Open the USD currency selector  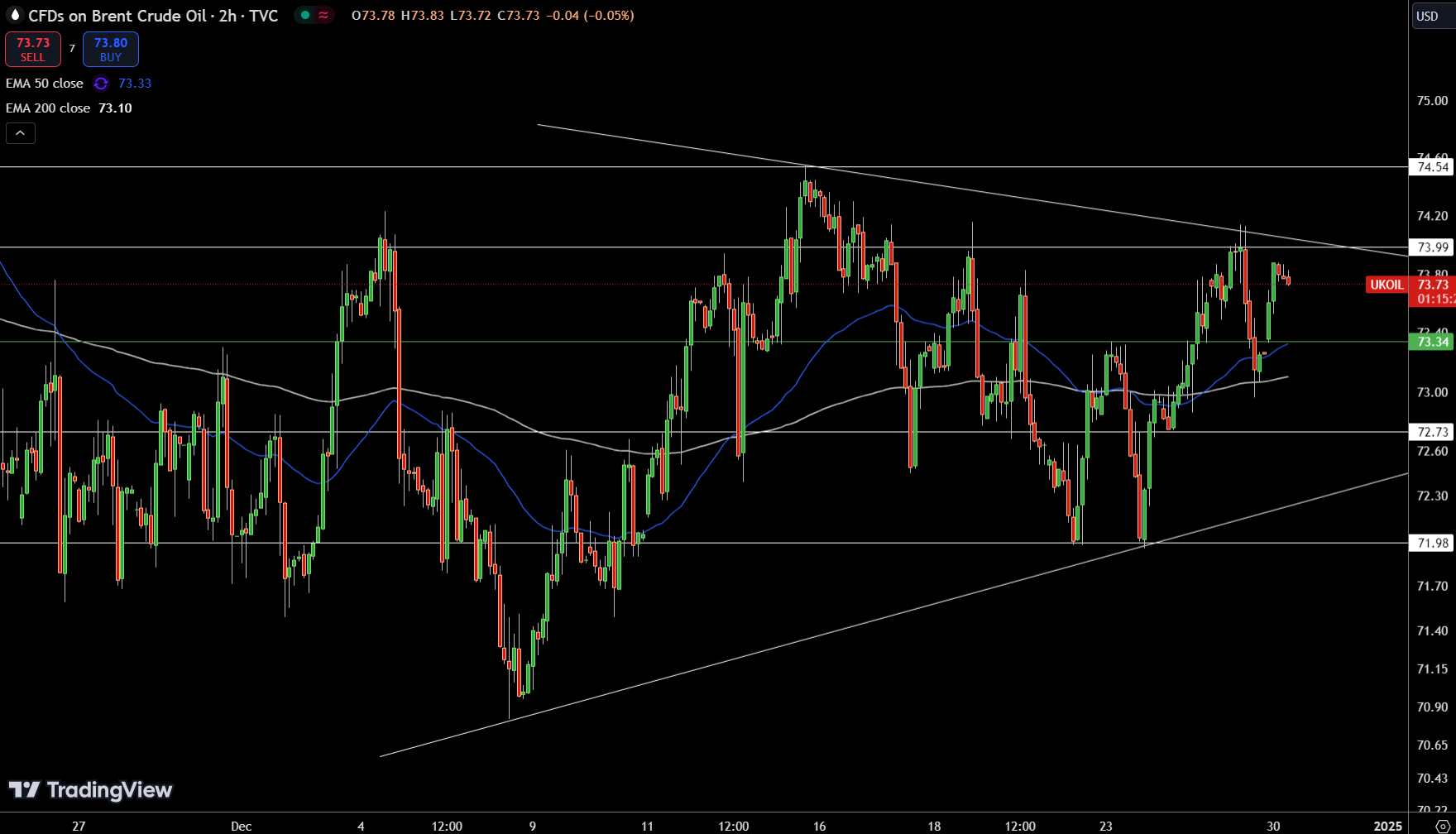point(1431,16)
